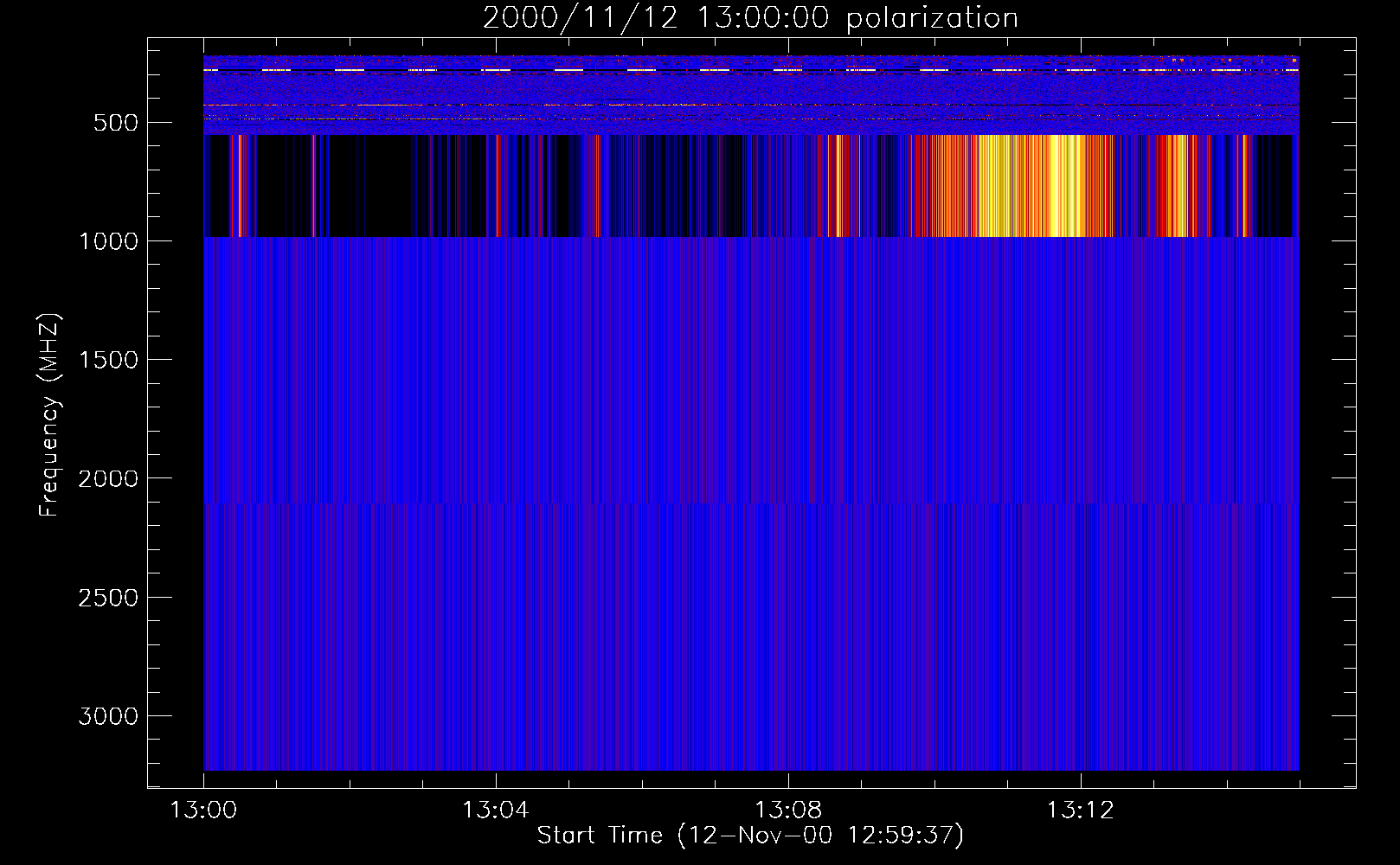Screen dimensions: 1400x865
Task: Click the 13:08 time tick label
Action: 787,811
